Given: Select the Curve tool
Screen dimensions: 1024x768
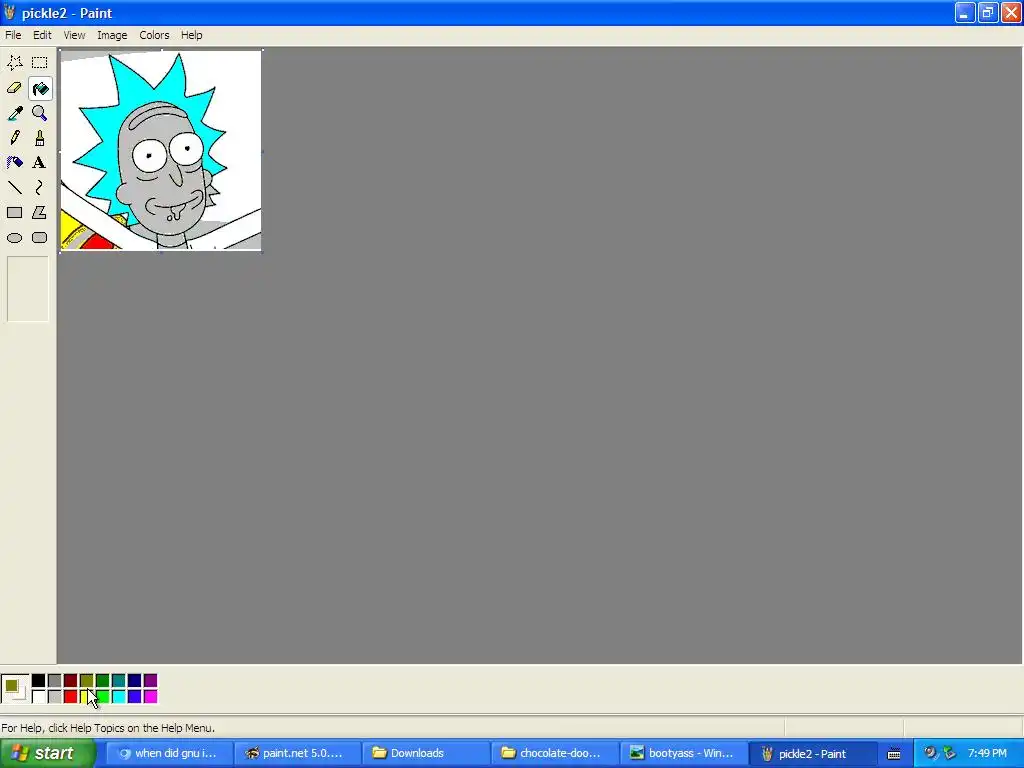Looking at the screenshot, I should tap(39, 188).
